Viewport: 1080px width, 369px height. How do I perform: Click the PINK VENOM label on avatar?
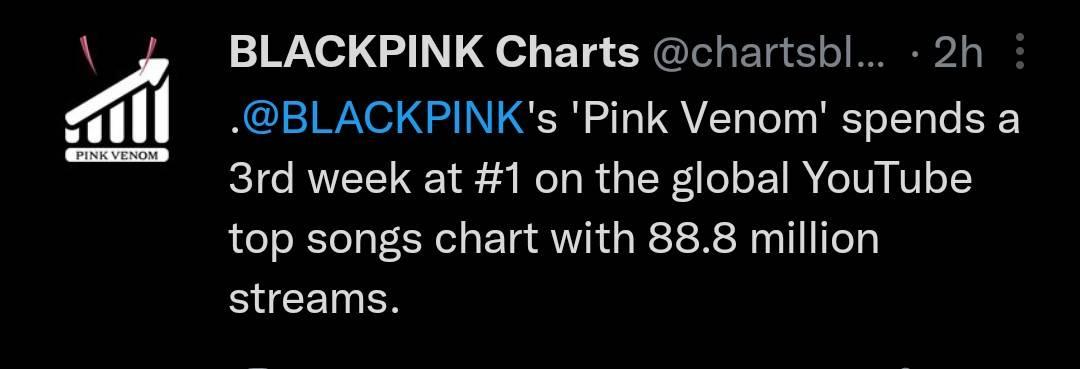click(x=117, y=156)
